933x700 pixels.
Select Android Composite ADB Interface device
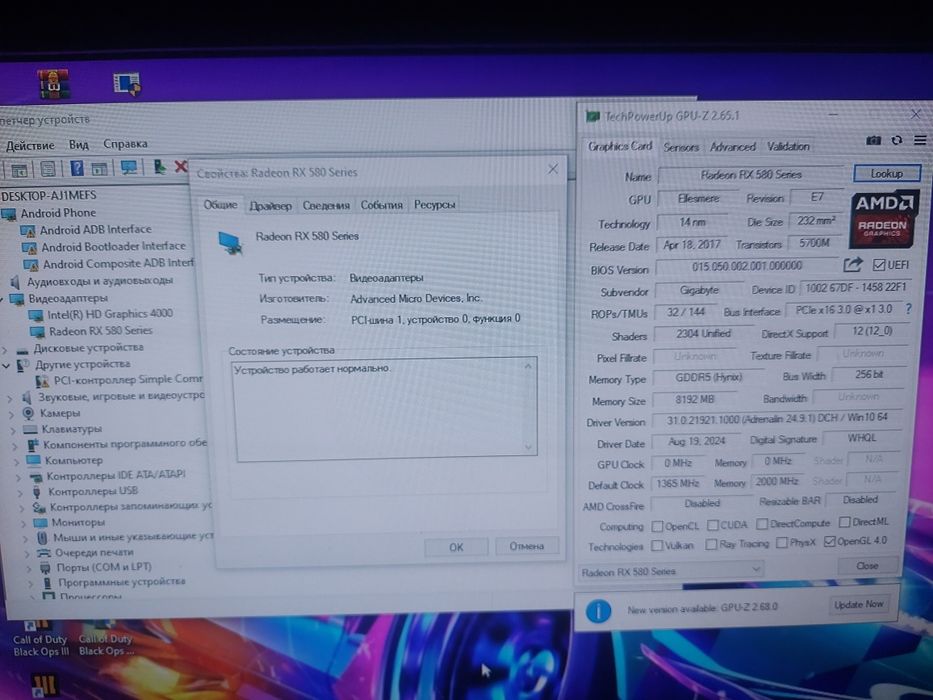tap(118, 264)
